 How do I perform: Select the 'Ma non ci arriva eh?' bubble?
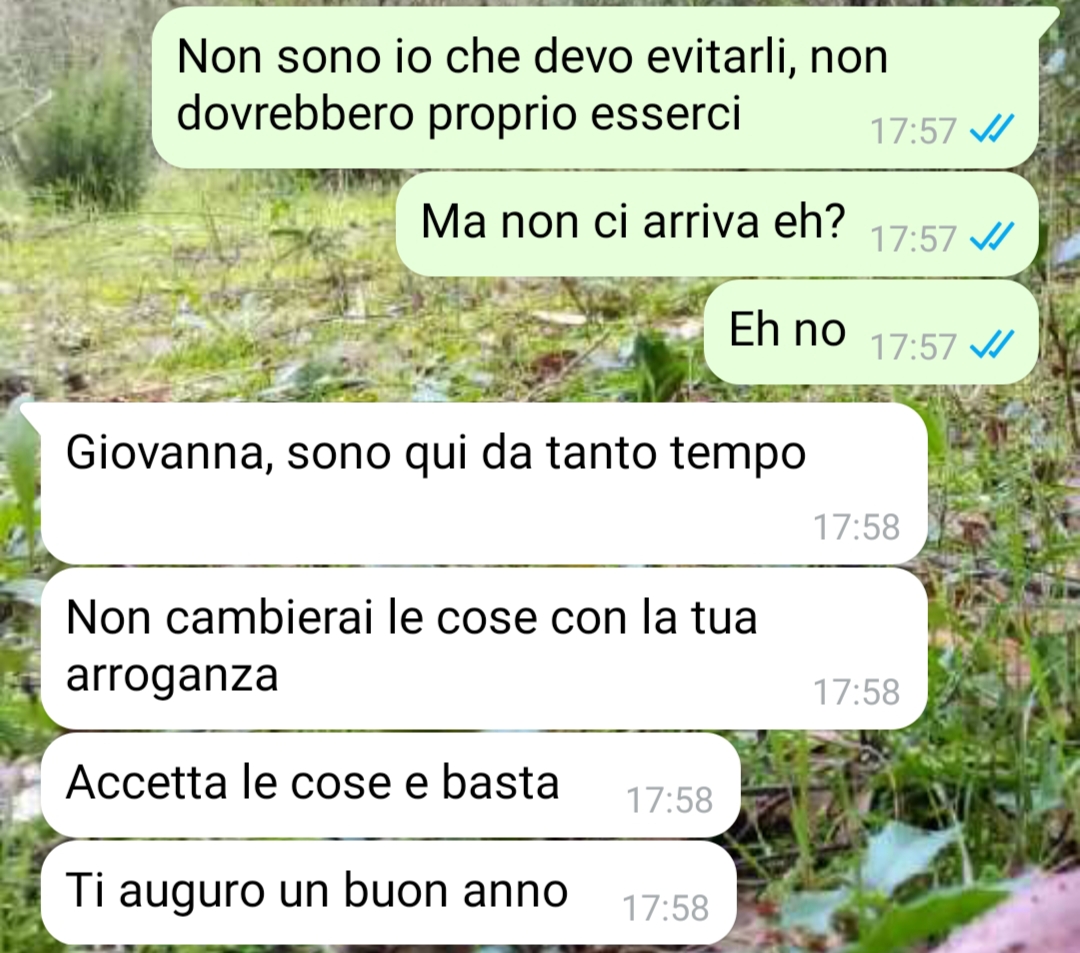tap(717, 224)
